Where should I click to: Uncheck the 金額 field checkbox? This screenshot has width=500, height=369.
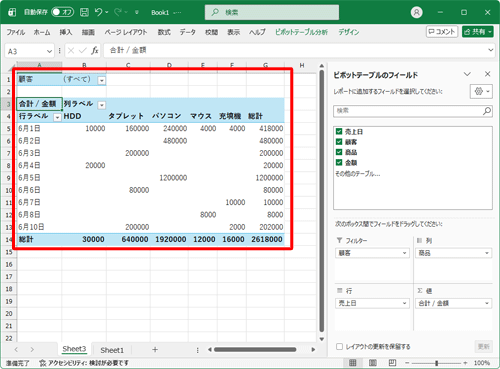339,162
